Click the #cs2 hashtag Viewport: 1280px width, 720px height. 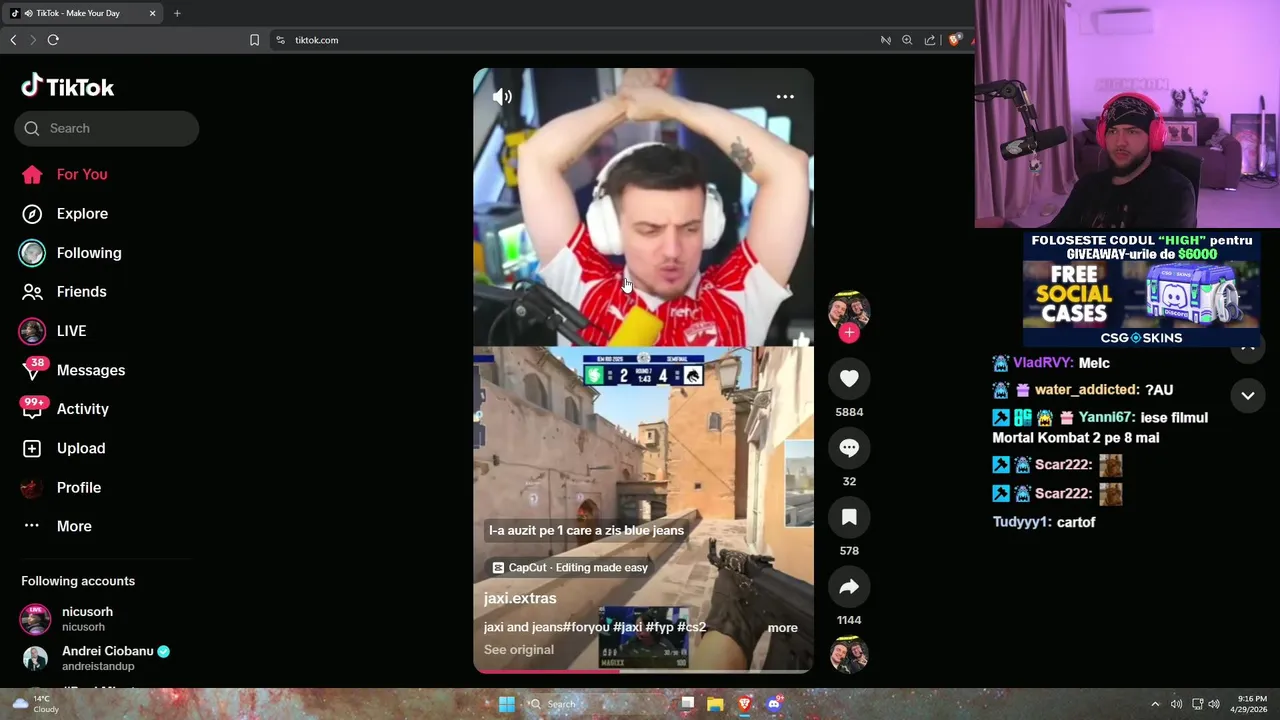point(692,627)
